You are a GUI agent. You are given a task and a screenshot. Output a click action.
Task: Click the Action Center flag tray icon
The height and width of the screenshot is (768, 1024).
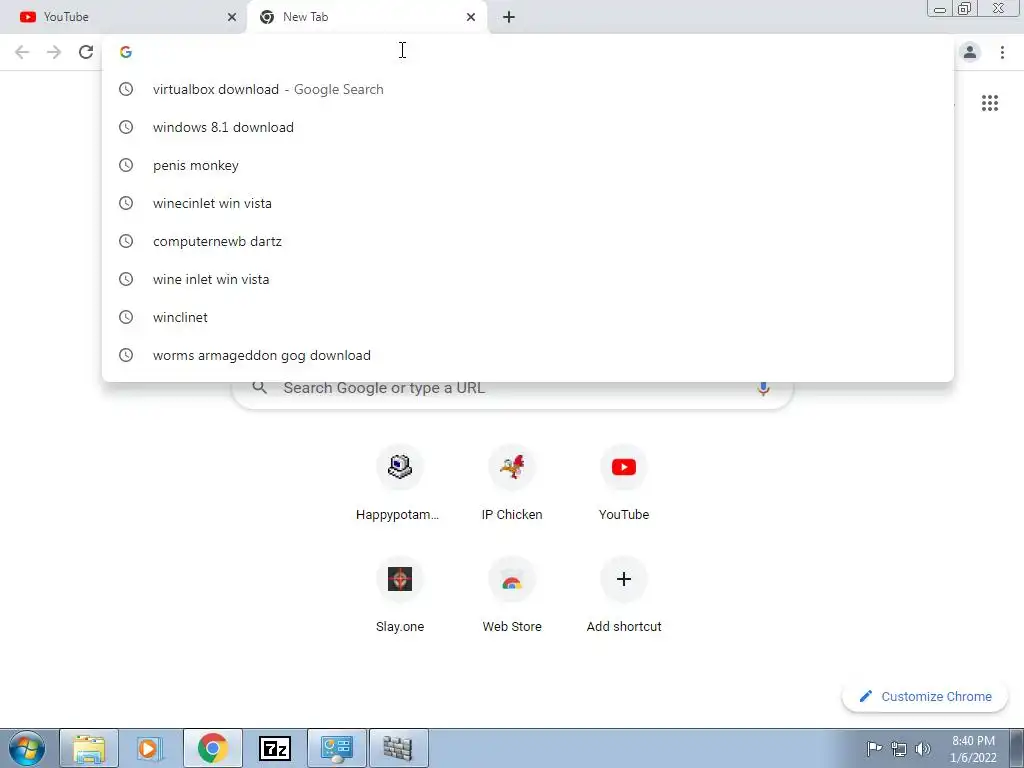[x=874, y=748]
